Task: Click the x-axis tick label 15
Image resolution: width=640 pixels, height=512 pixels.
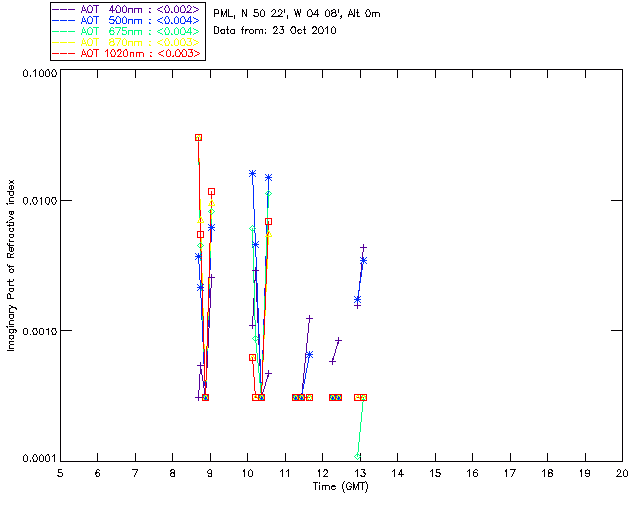Action: [435, 473]
